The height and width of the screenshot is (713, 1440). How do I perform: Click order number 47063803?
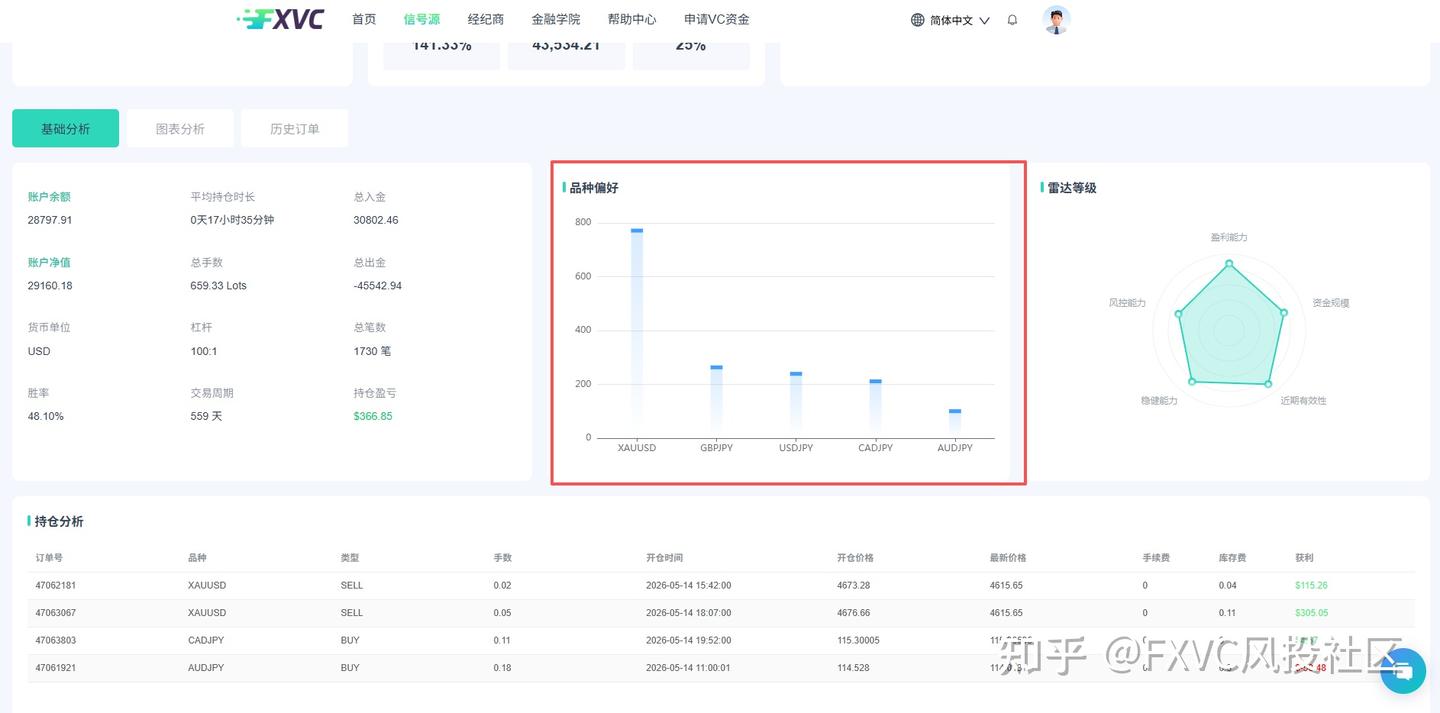[x=56, y=640]
